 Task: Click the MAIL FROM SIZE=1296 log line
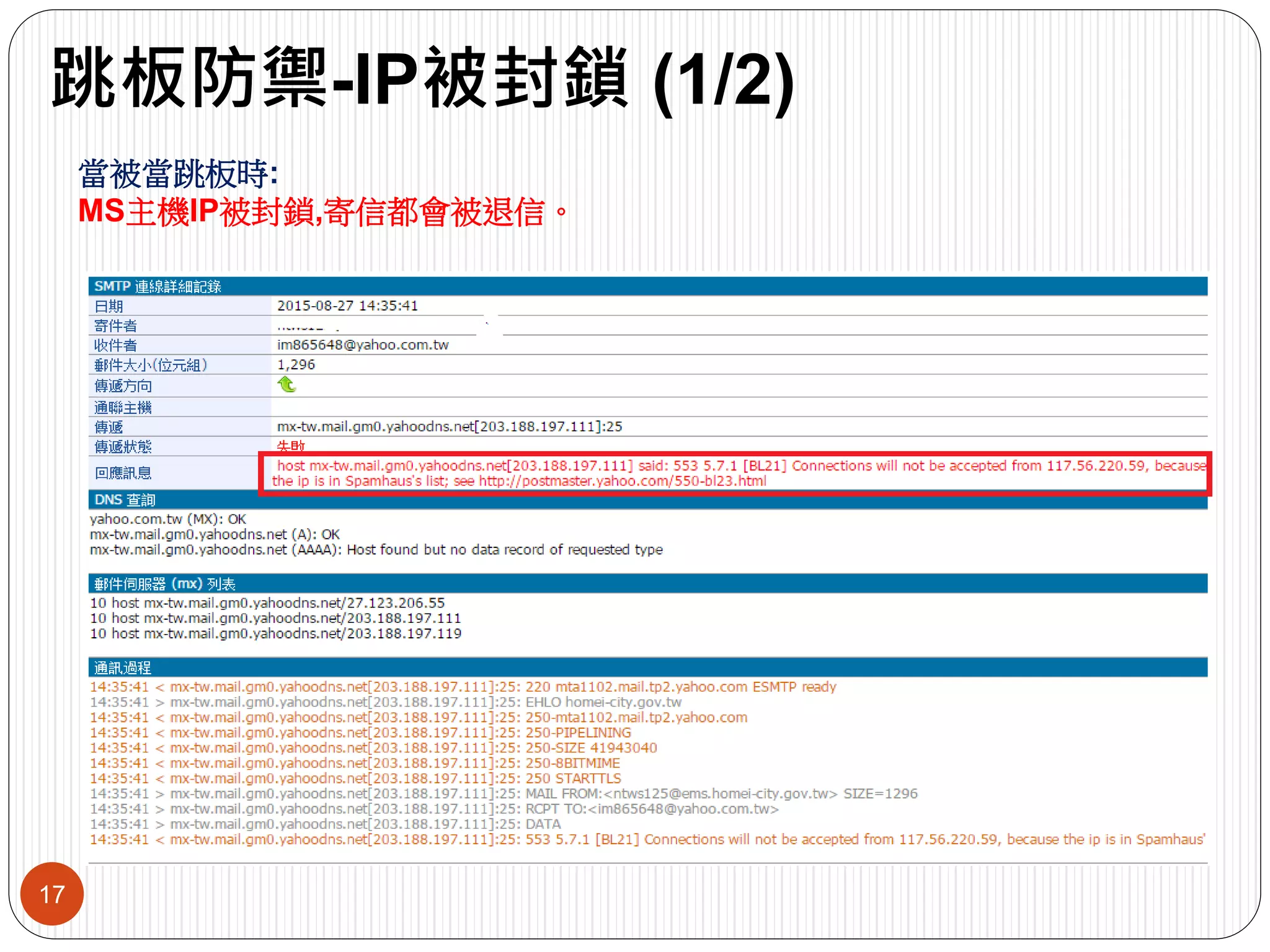(x=504, y=793)
